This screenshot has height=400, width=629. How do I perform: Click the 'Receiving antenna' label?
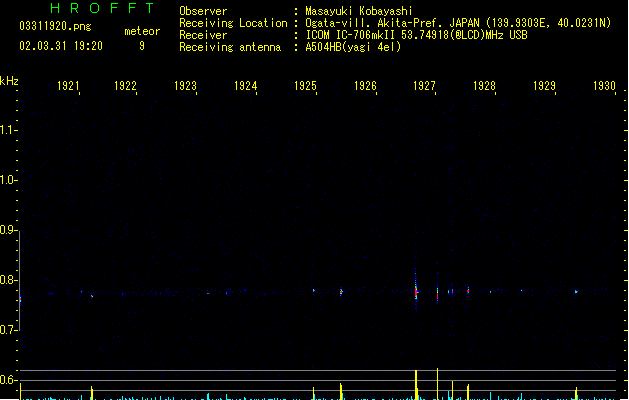coord(230,47)
